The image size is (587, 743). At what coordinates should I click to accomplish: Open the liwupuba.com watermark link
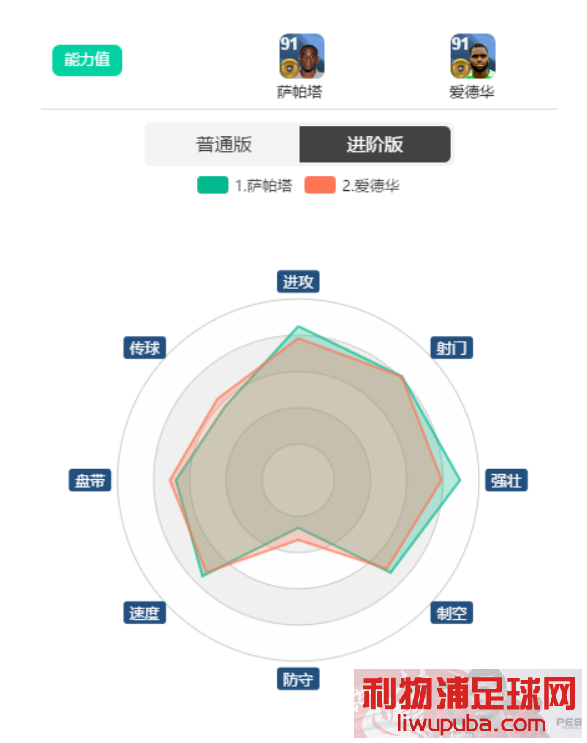click(471, 724)
